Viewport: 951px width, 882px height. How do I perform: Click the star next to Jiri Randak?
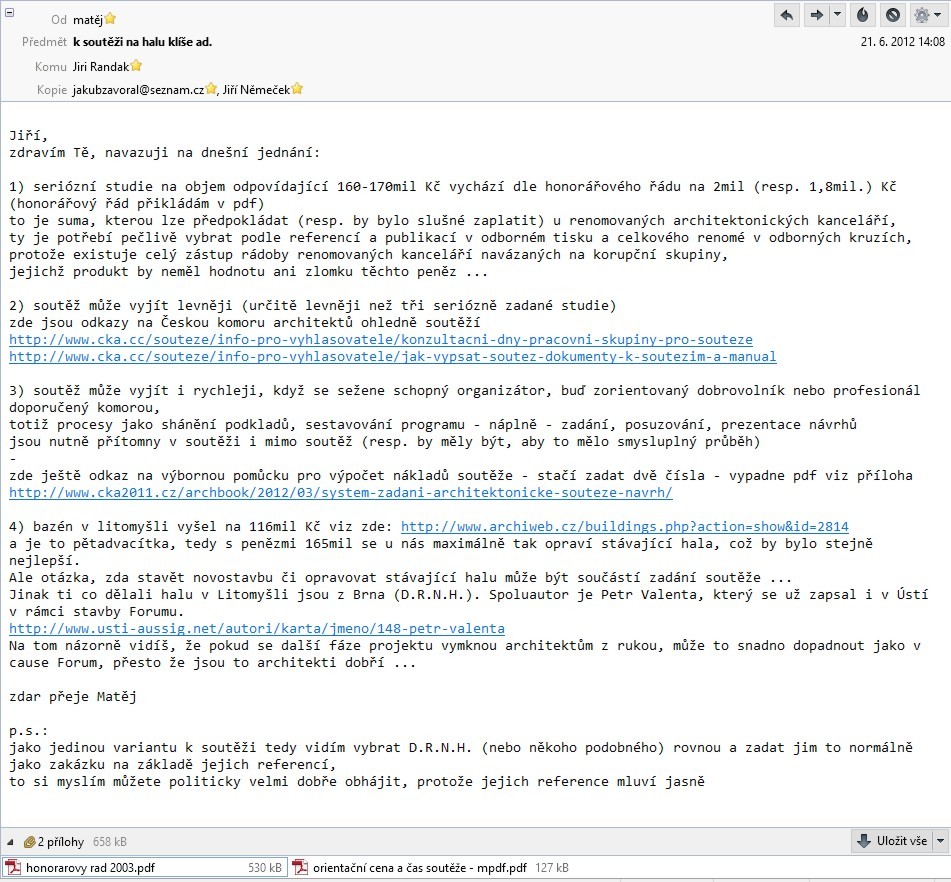click(136, 65)
